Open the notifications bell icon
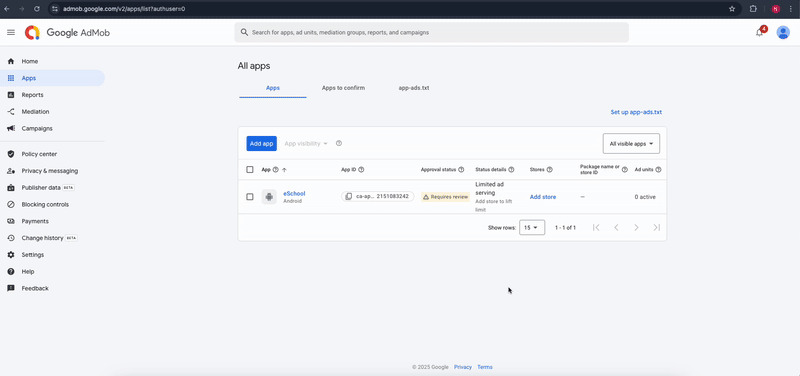Image resolution: width=800 pixels, height=376 pixels. click(x=760, y=32)
